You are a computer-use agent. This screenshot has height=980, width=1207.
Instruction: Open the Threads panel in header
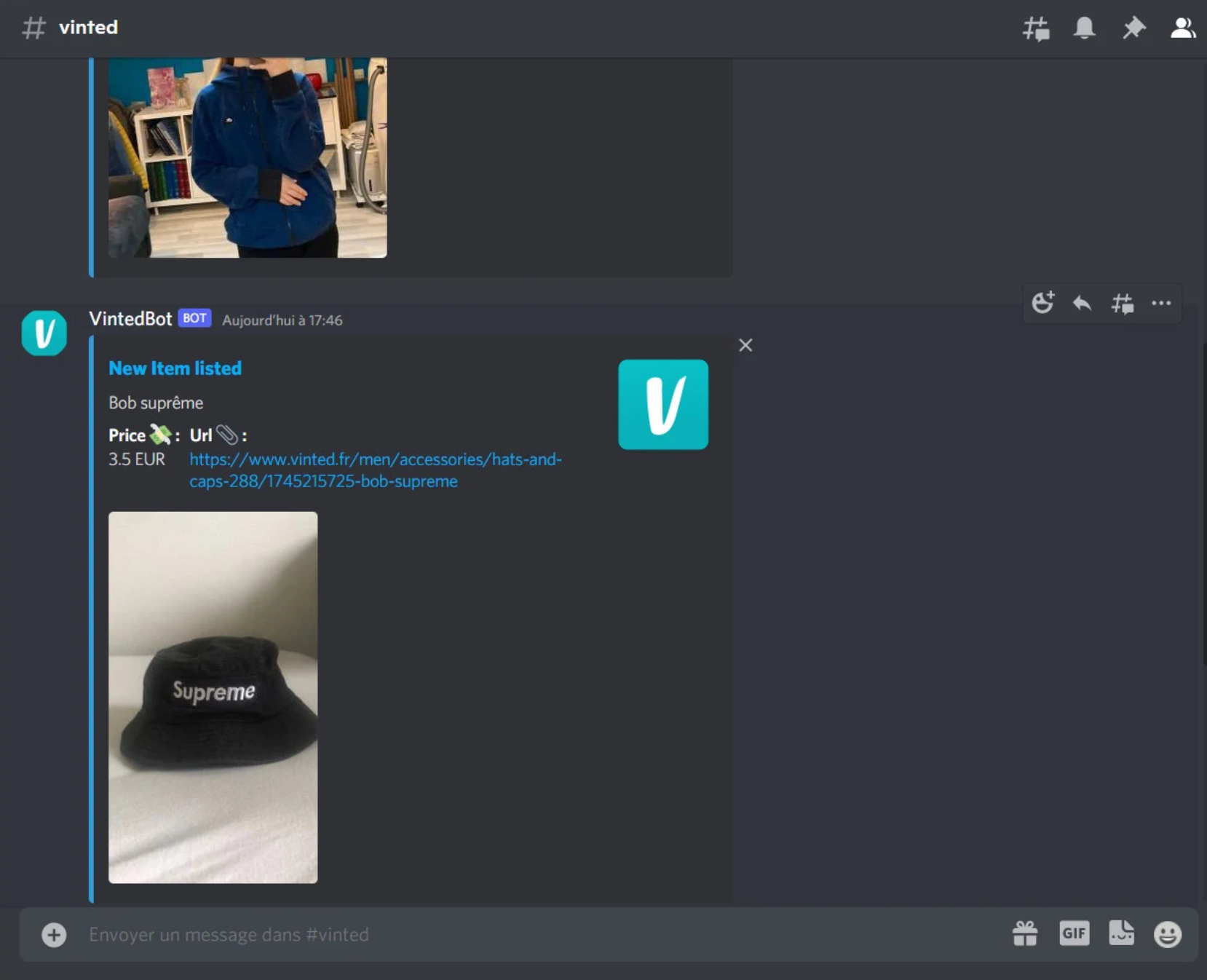pyautogui.click(x=1035, y=28)
